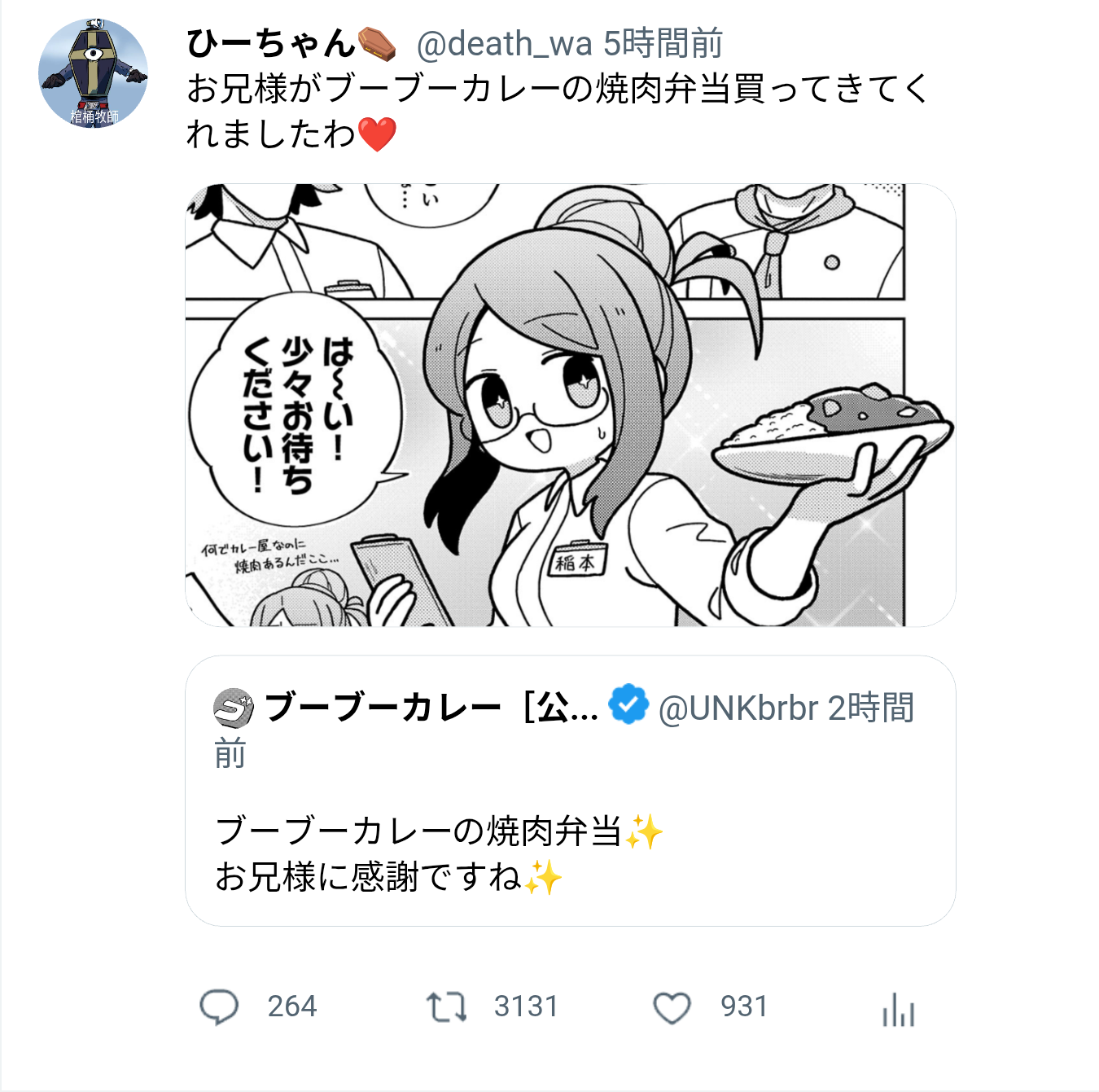Open the @death_wa handle
1099x1092 pixels.
click(x=504, y=44)
